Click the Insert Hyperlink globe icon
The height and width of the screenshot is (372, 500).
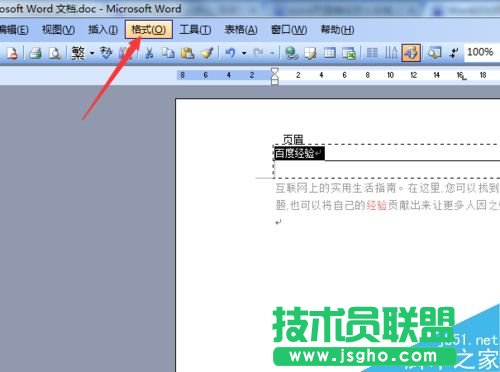(x=291, y=53)
